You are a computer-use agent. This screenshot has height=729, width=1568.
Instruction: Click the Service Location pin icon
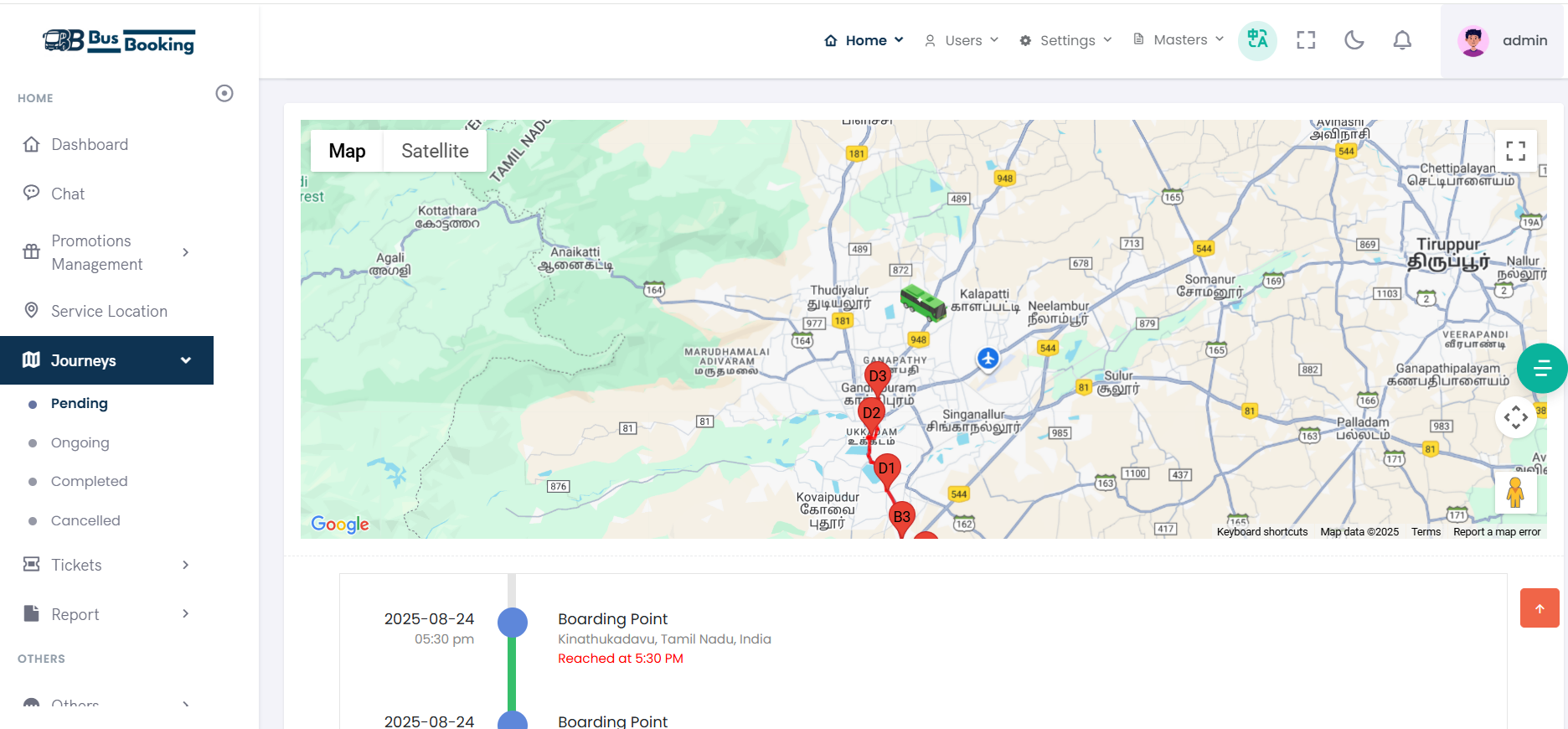point(32,310)
